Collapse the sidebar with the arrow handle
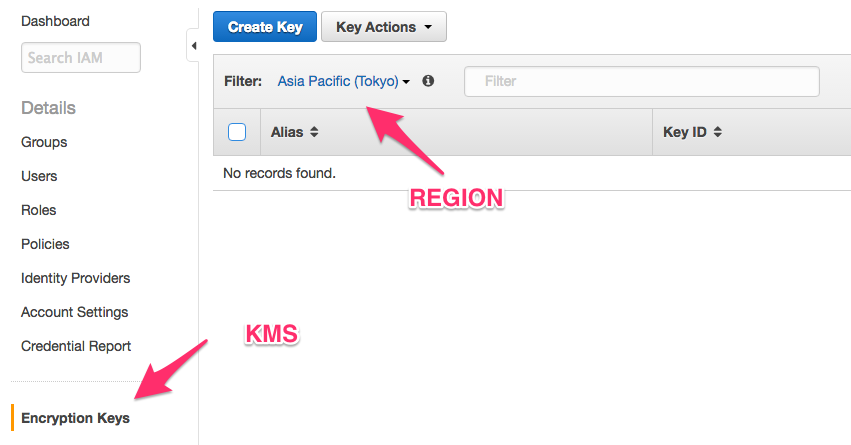851x445 pixels. click(193, 46)
